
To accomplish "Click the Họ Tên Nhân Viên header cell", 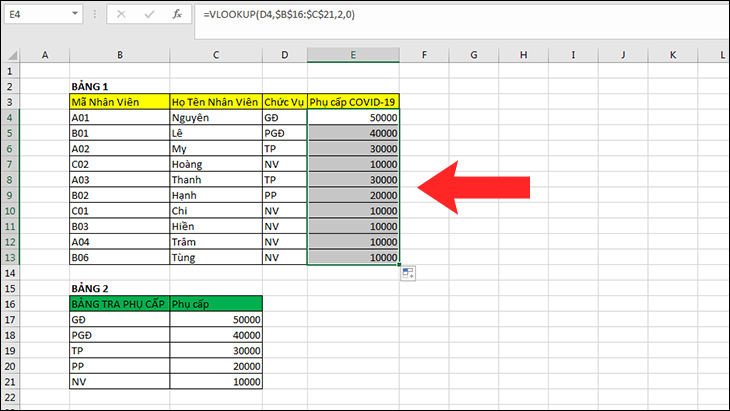I will (x=216, y=102).
